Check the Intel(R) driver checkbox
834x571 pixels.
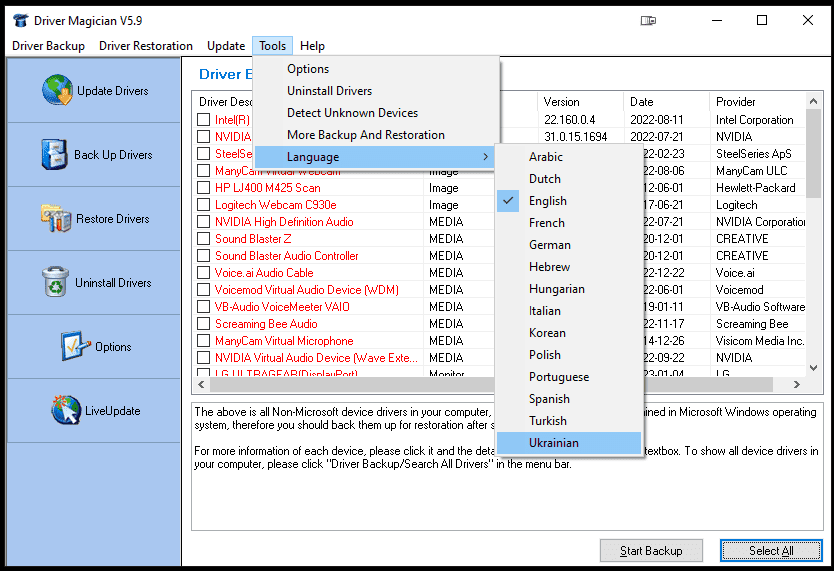coord(203,120)
